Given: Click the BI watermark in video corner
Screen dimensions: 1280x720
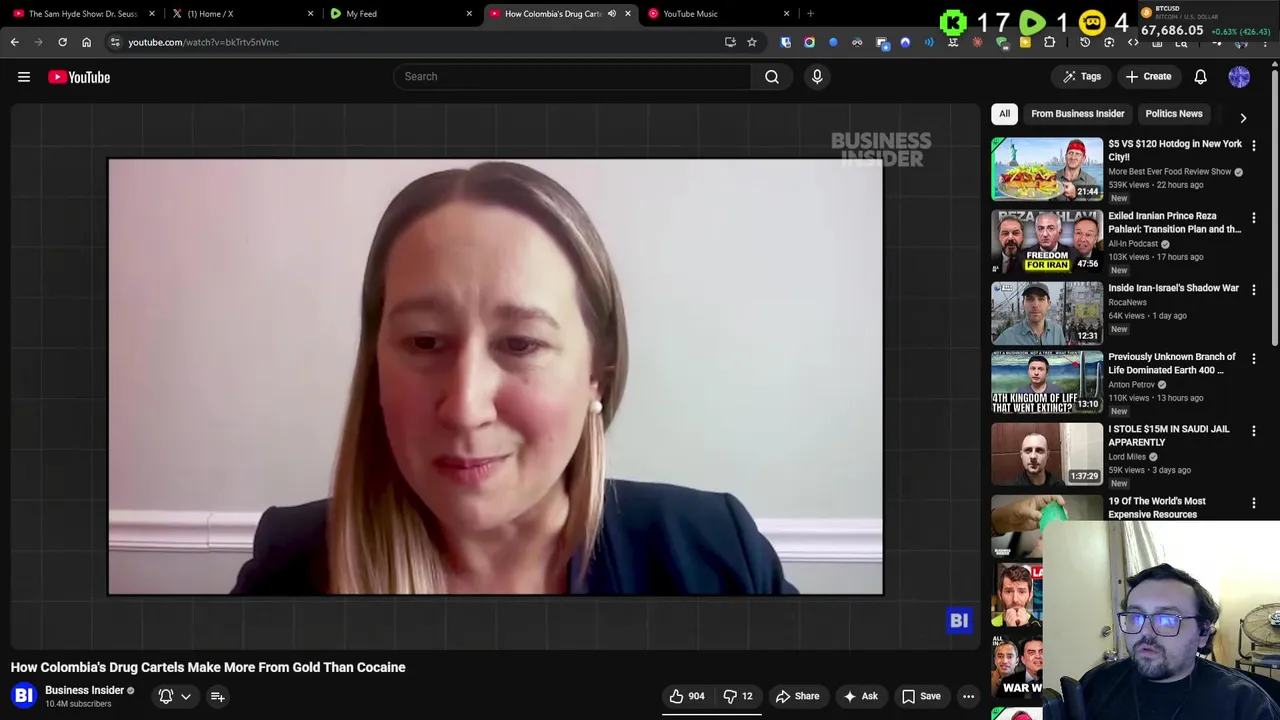Looking at the screenshot, I should tap(959, 621).
